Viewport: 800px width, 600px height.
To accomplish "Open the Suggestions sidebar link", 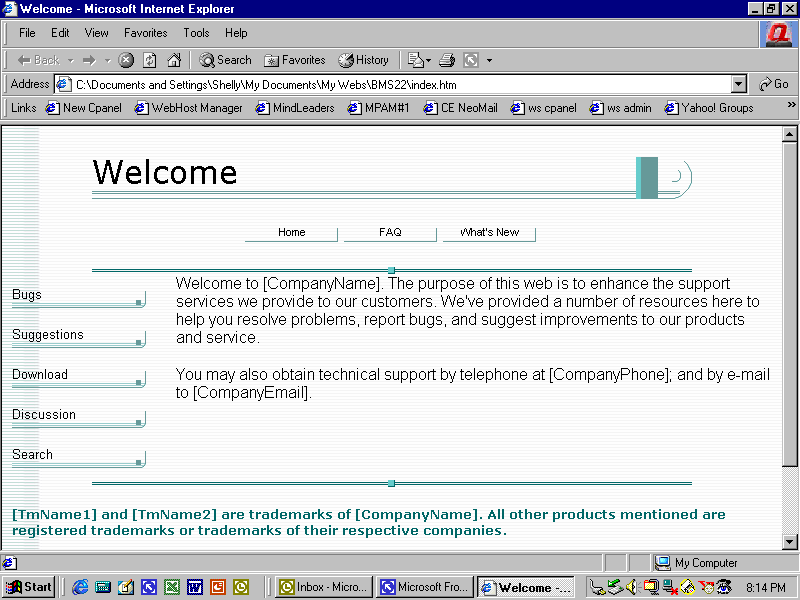I will (x=79, y=337).
